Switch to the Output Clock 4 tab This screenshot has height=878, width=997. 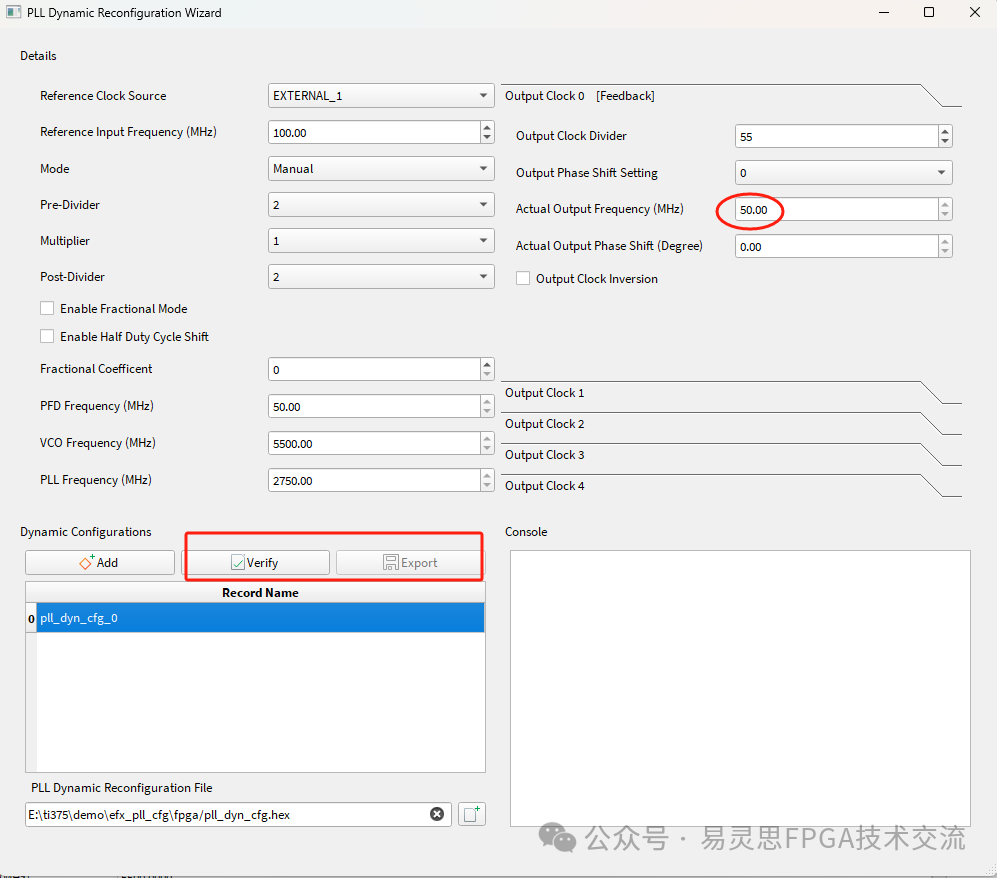pyautogui.click(x=545, y=486)
